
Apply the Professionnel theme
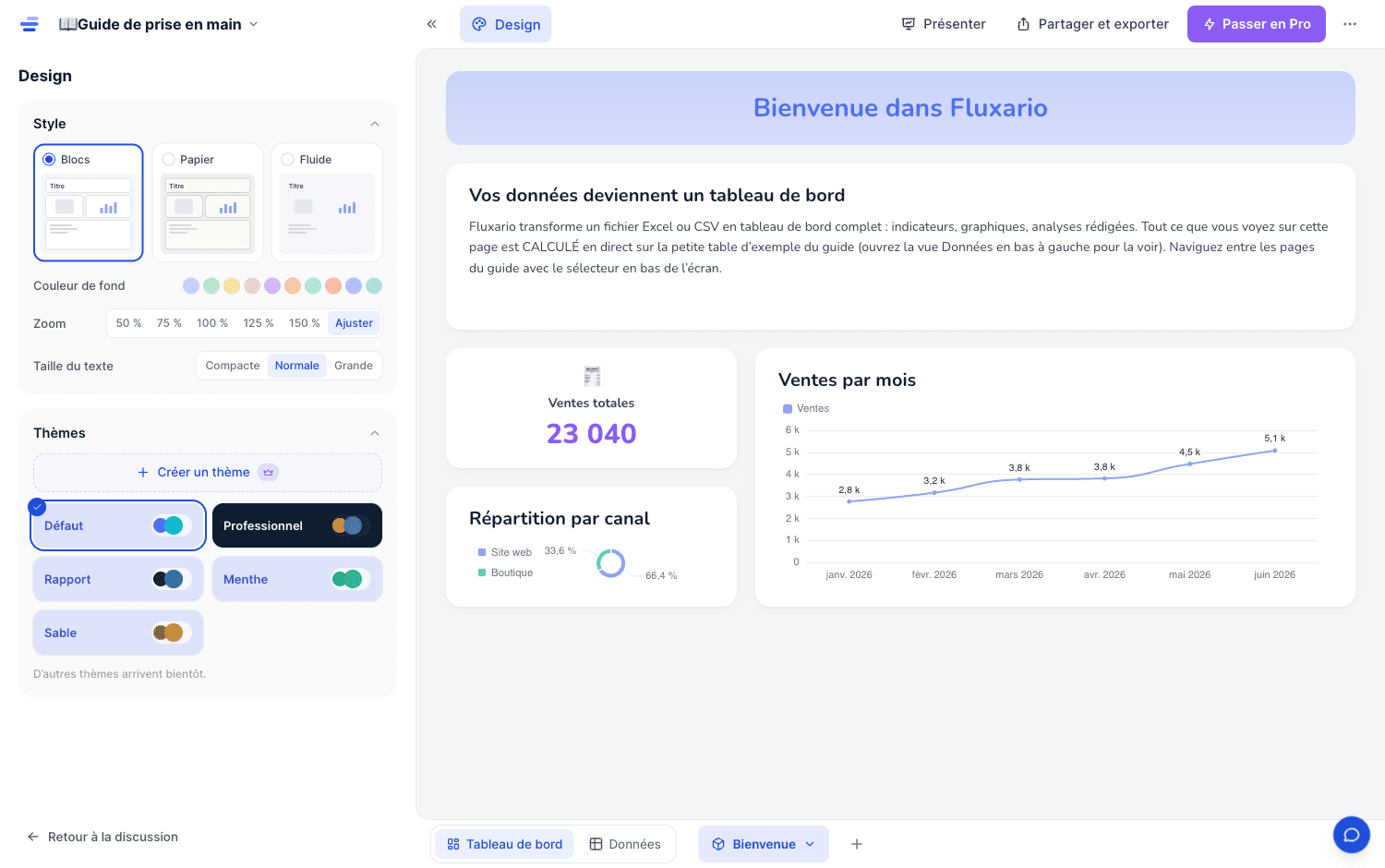click(297, 525)
